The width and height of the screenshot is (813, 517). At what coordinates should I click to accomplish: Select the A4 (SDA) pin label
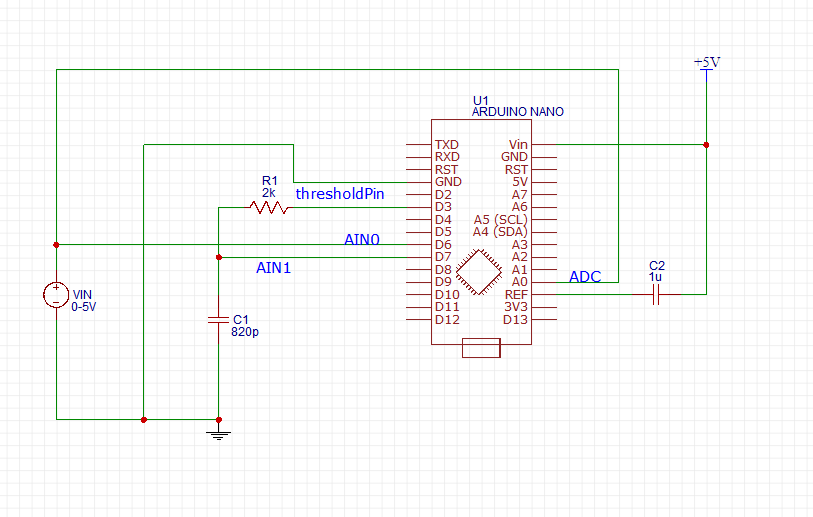click(x=500, y=232)
